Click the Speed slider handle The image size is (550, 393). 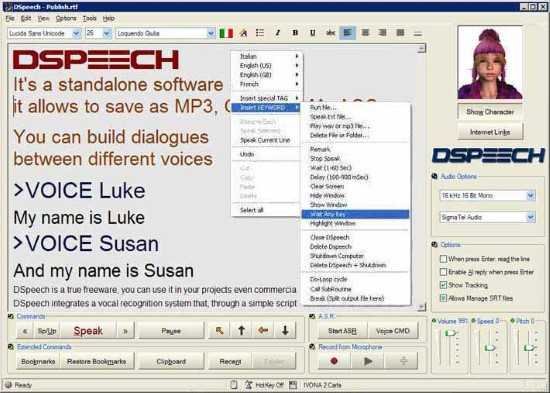click(489, 348)
